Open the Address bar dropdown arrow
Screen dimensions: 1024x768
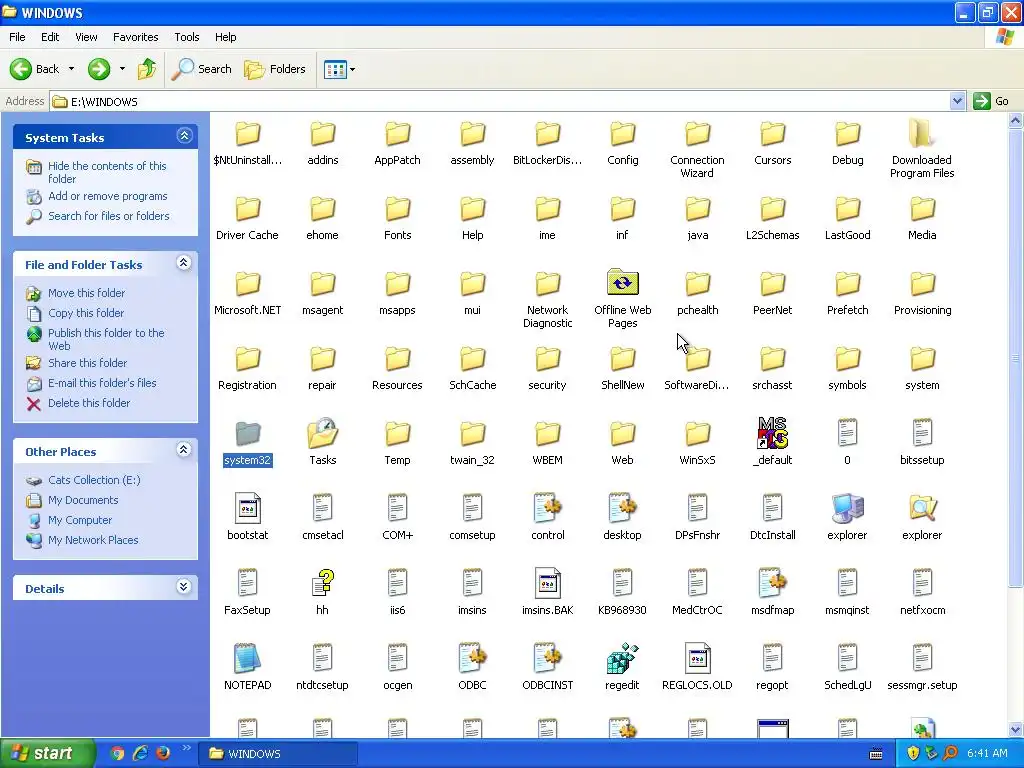tap(957, 101)
